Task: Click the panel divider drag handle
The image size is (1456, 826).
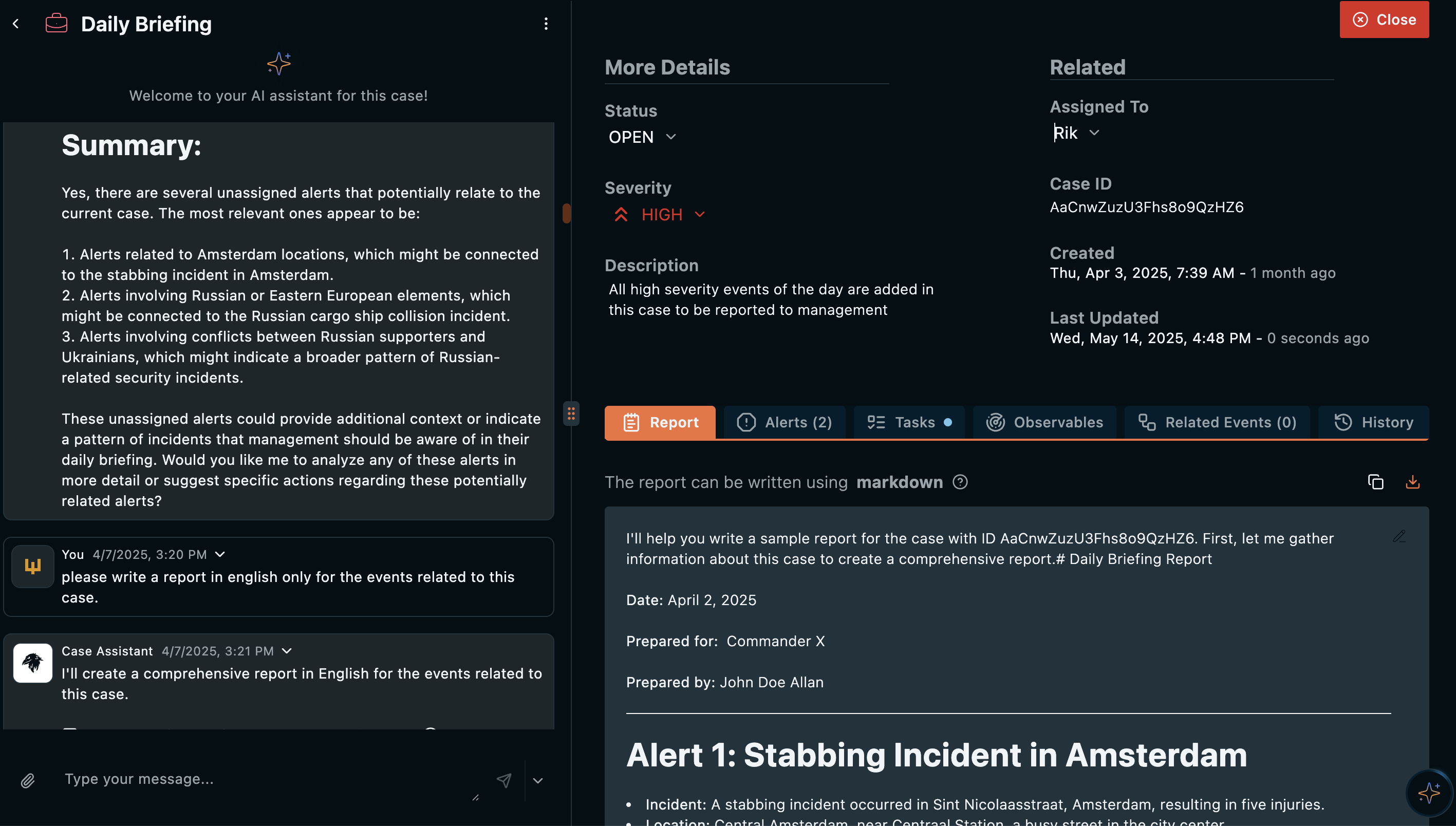Action: [571, 414]
